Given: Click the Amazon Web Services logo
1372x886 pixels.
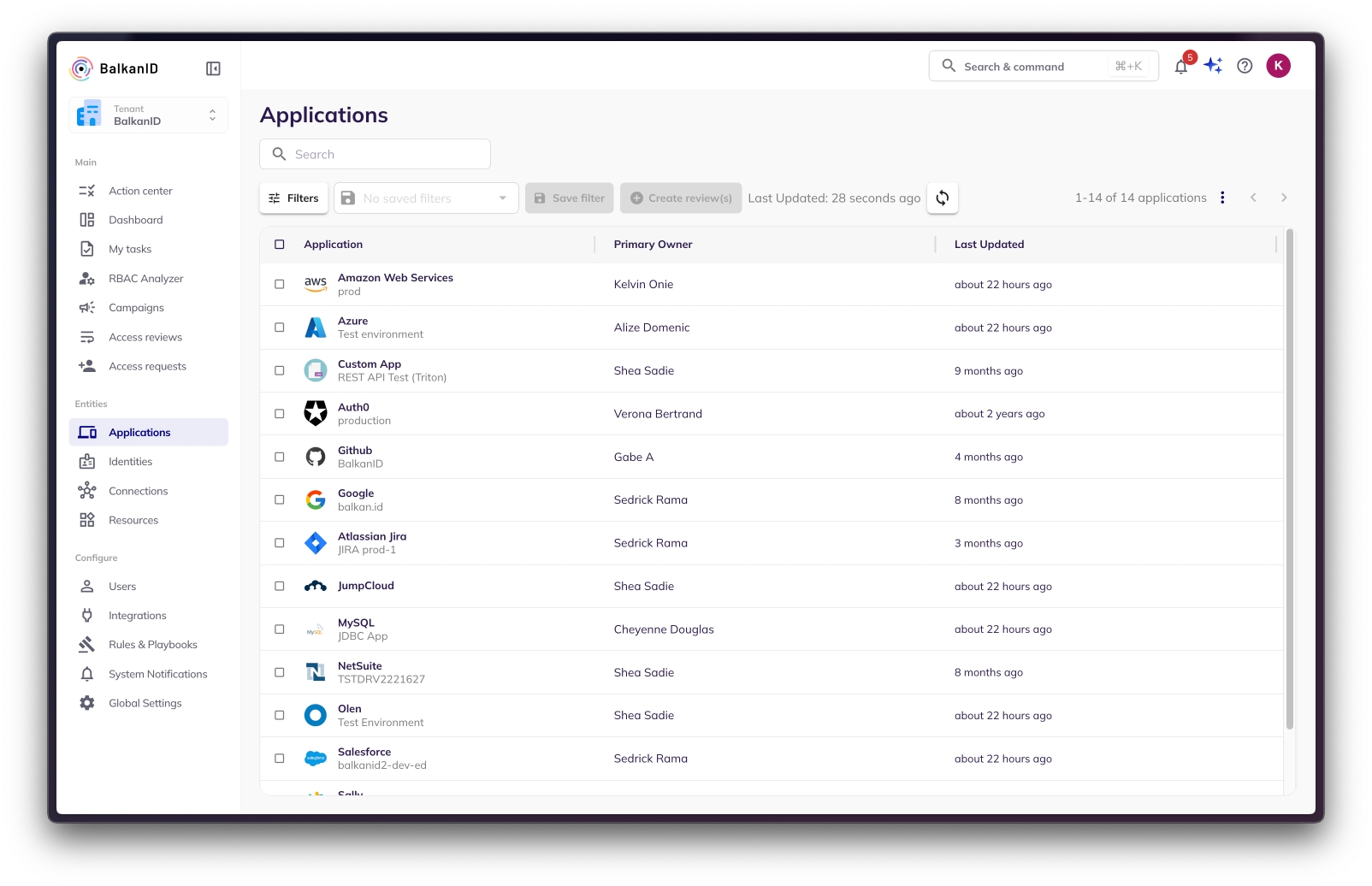Looking at the screenshot, I should click(316, 284).
